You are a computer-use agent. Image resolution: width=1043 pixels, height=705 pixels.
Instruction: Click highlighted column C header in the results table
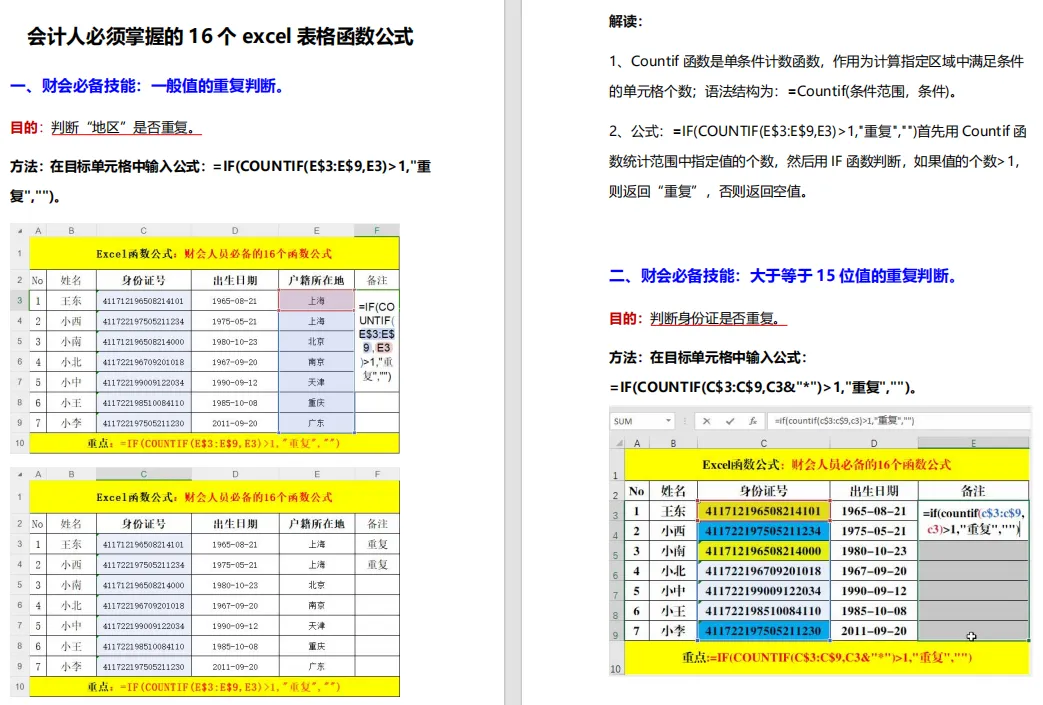click(x=144, y=474)
